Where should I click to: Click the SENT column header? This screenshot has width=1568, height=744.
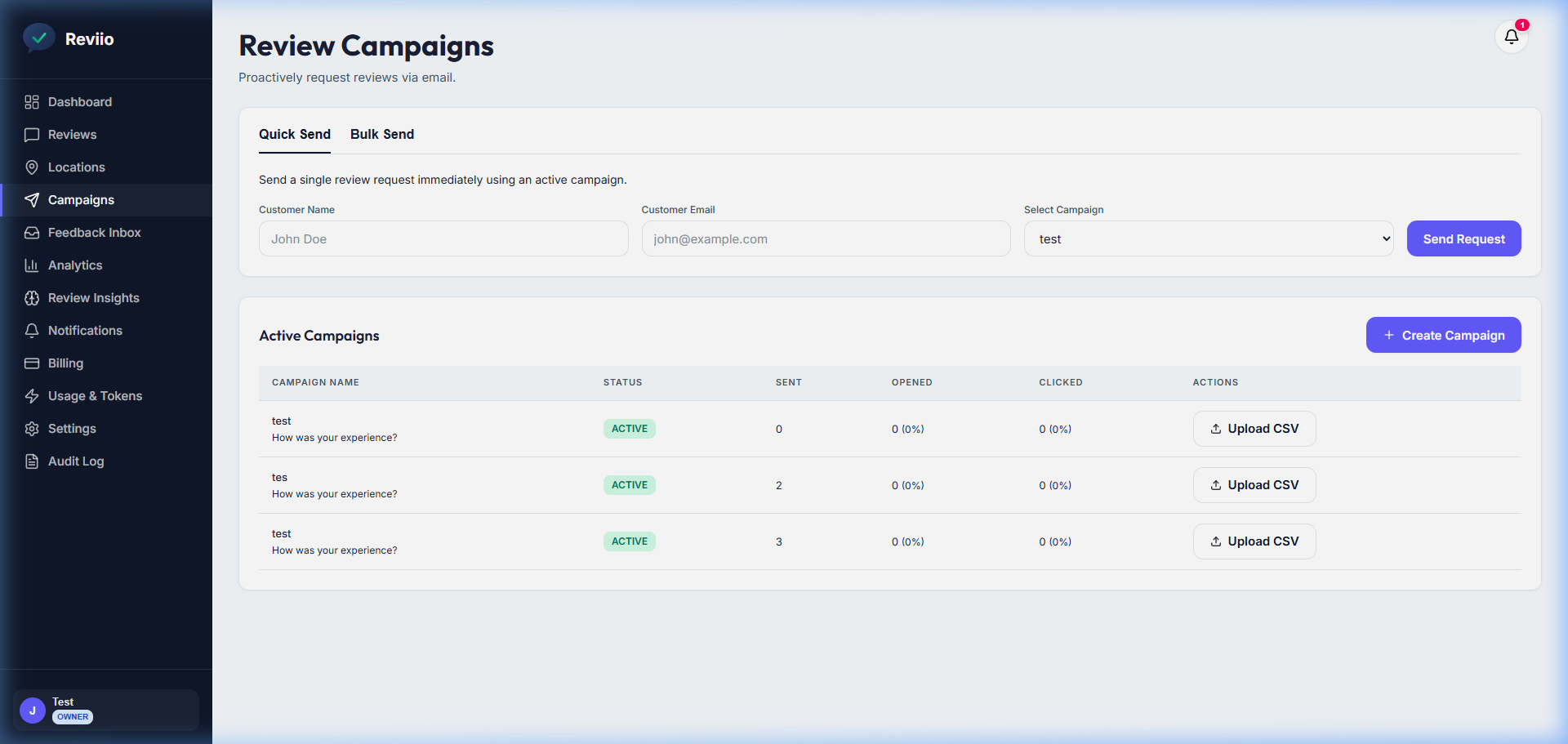pyautogui.click(x=789, y=382)
